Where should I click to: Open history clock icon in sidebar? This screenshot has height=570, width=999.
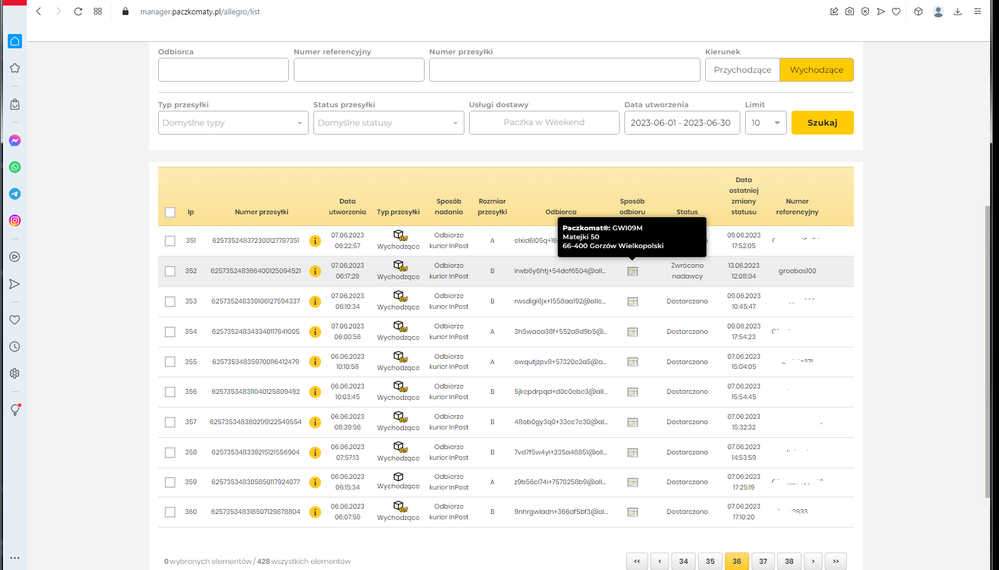[15, 347]
